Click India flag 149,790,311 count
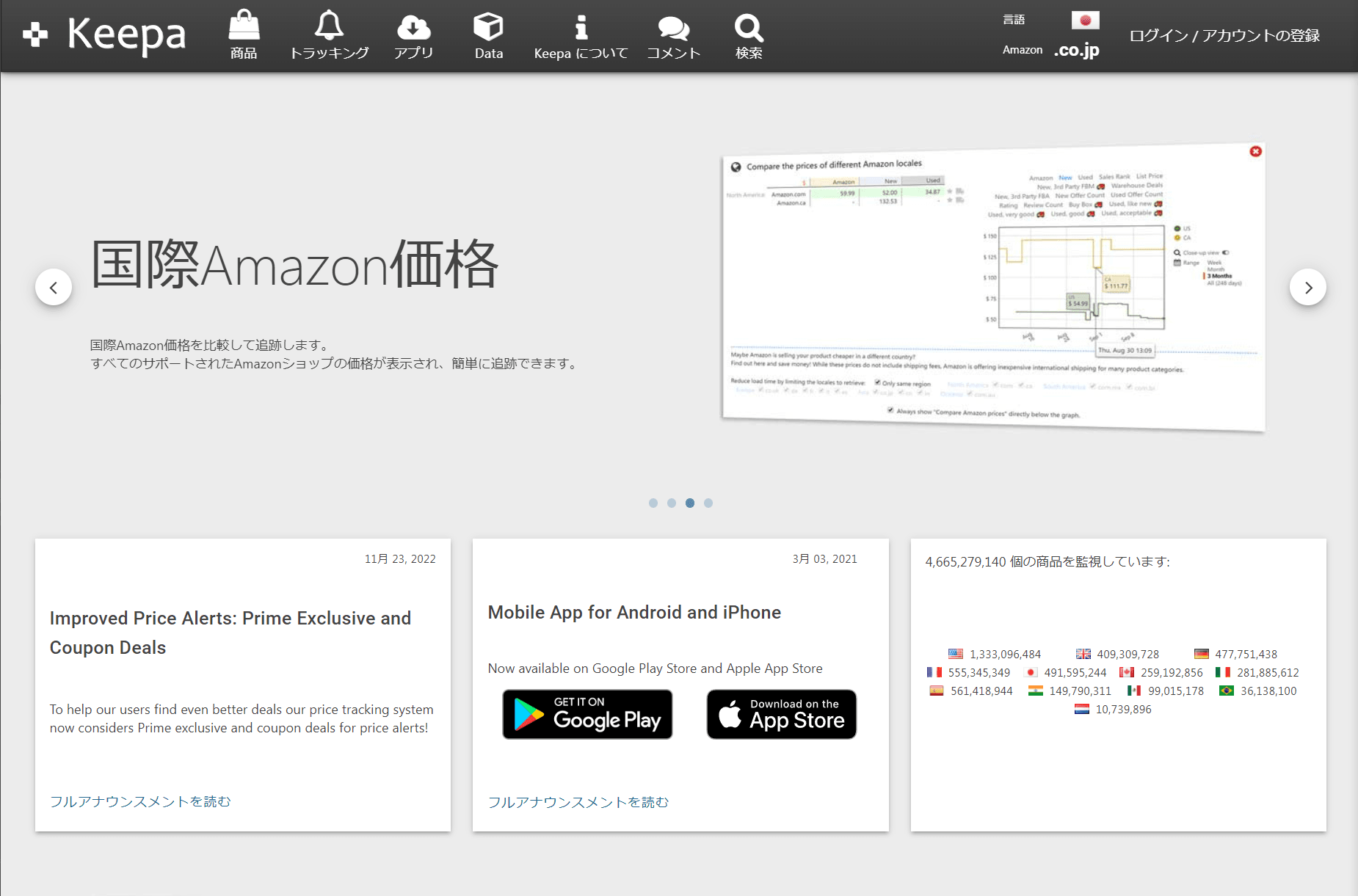 pos(1070,691)
